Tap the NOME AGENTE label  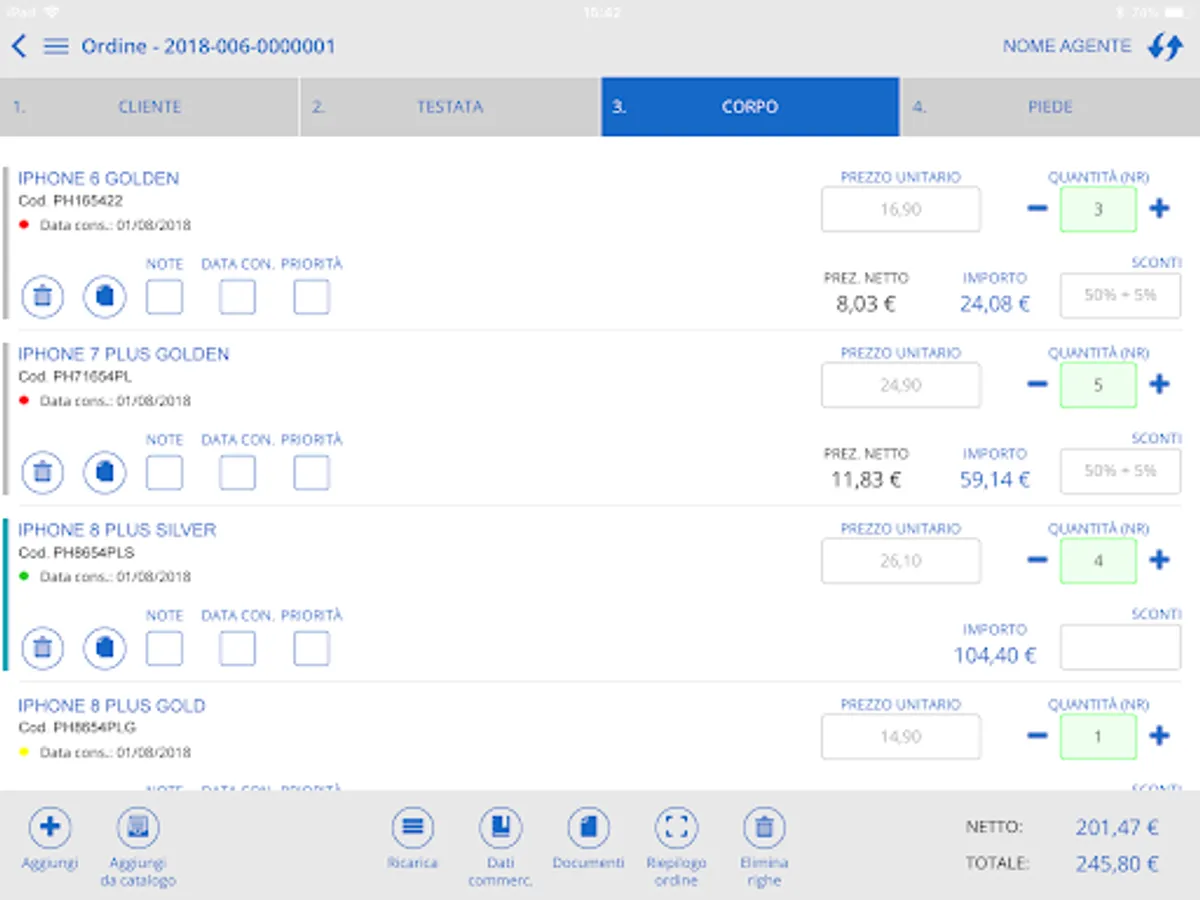tap(1067, 46)
